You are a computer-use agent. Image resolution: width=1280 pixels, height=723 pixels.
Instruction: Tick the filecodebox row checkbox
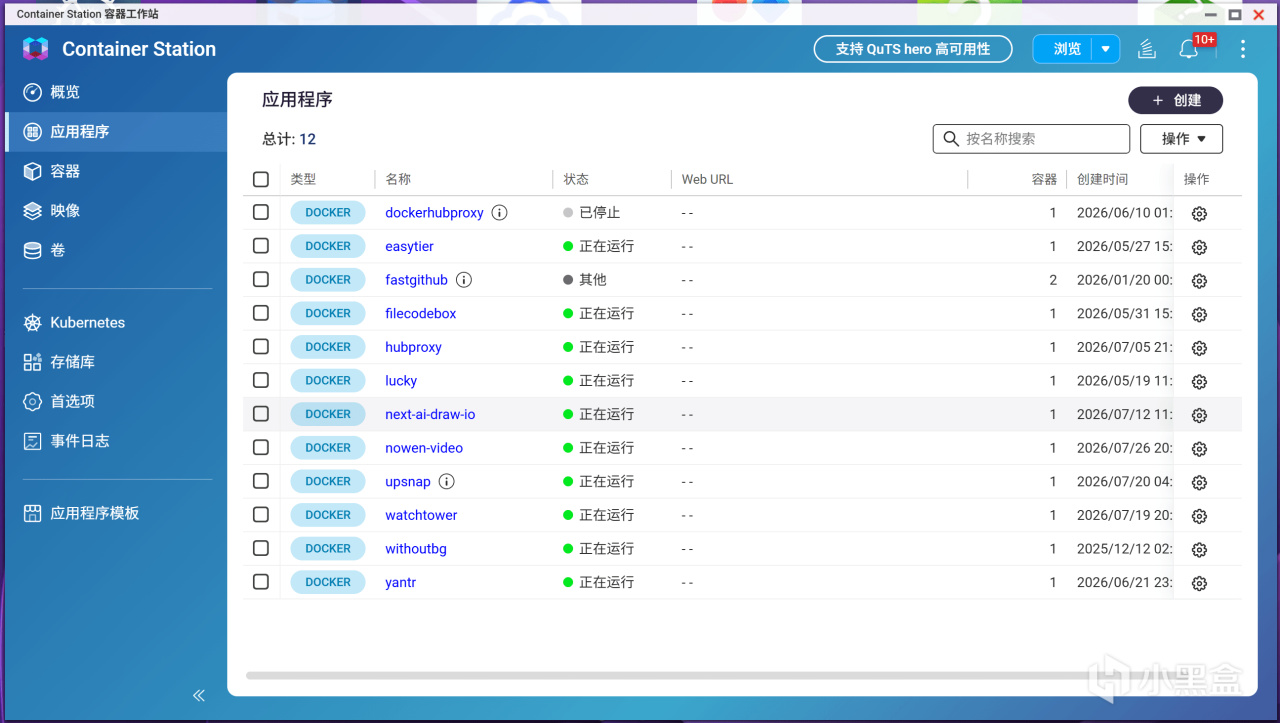click(x=261, y=313)
